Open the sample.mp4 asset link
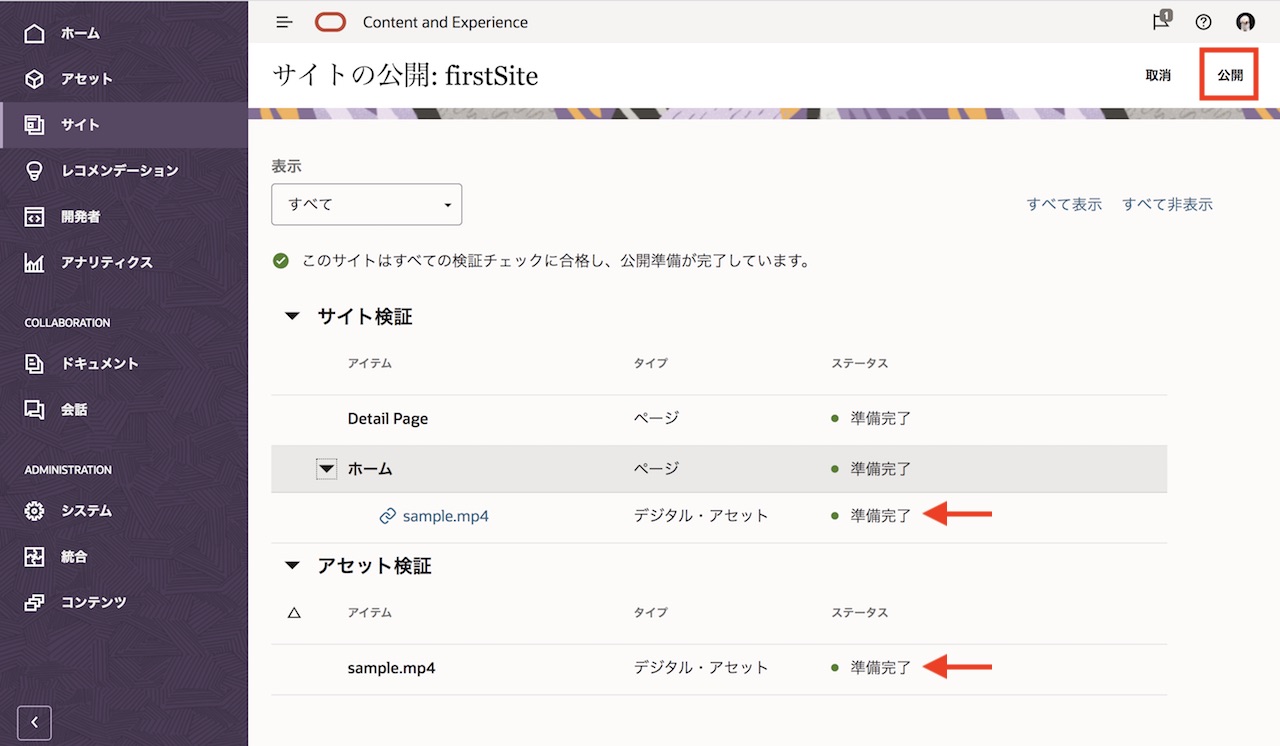 [x=444, y=515]
